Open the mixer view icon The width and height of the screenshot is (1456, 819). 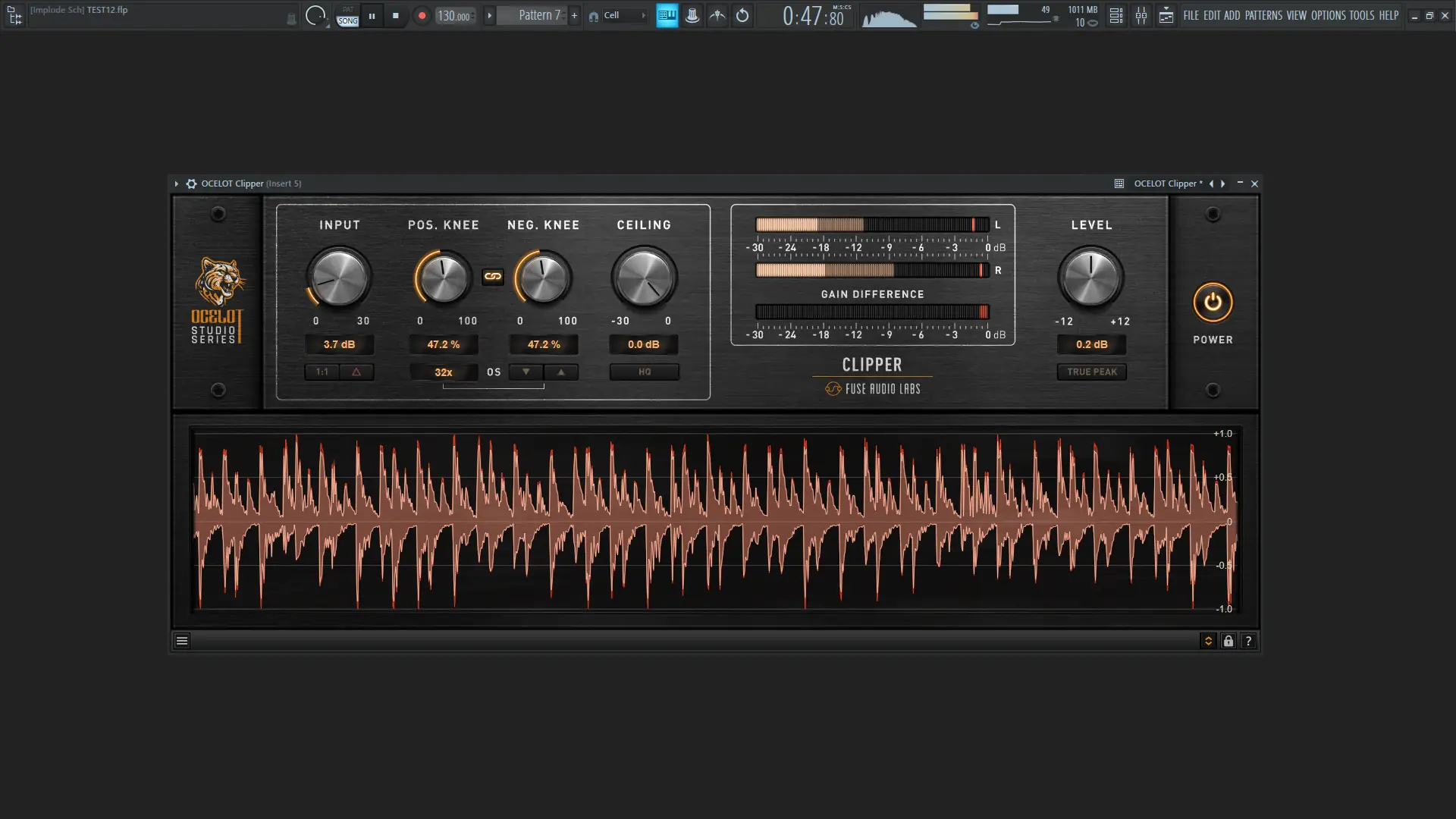pos(1141,15)
